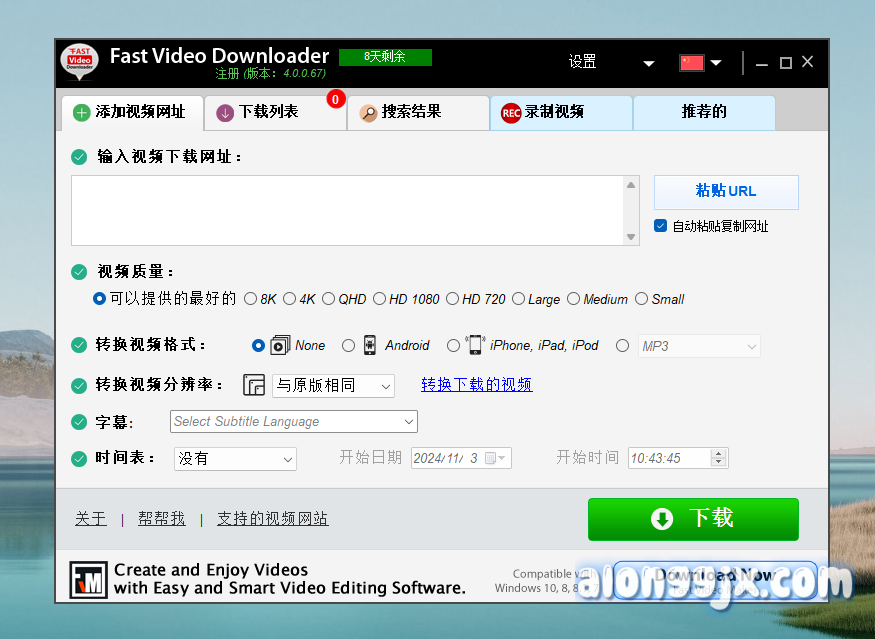Click the Fast Video Downloader logo icon

79,63
